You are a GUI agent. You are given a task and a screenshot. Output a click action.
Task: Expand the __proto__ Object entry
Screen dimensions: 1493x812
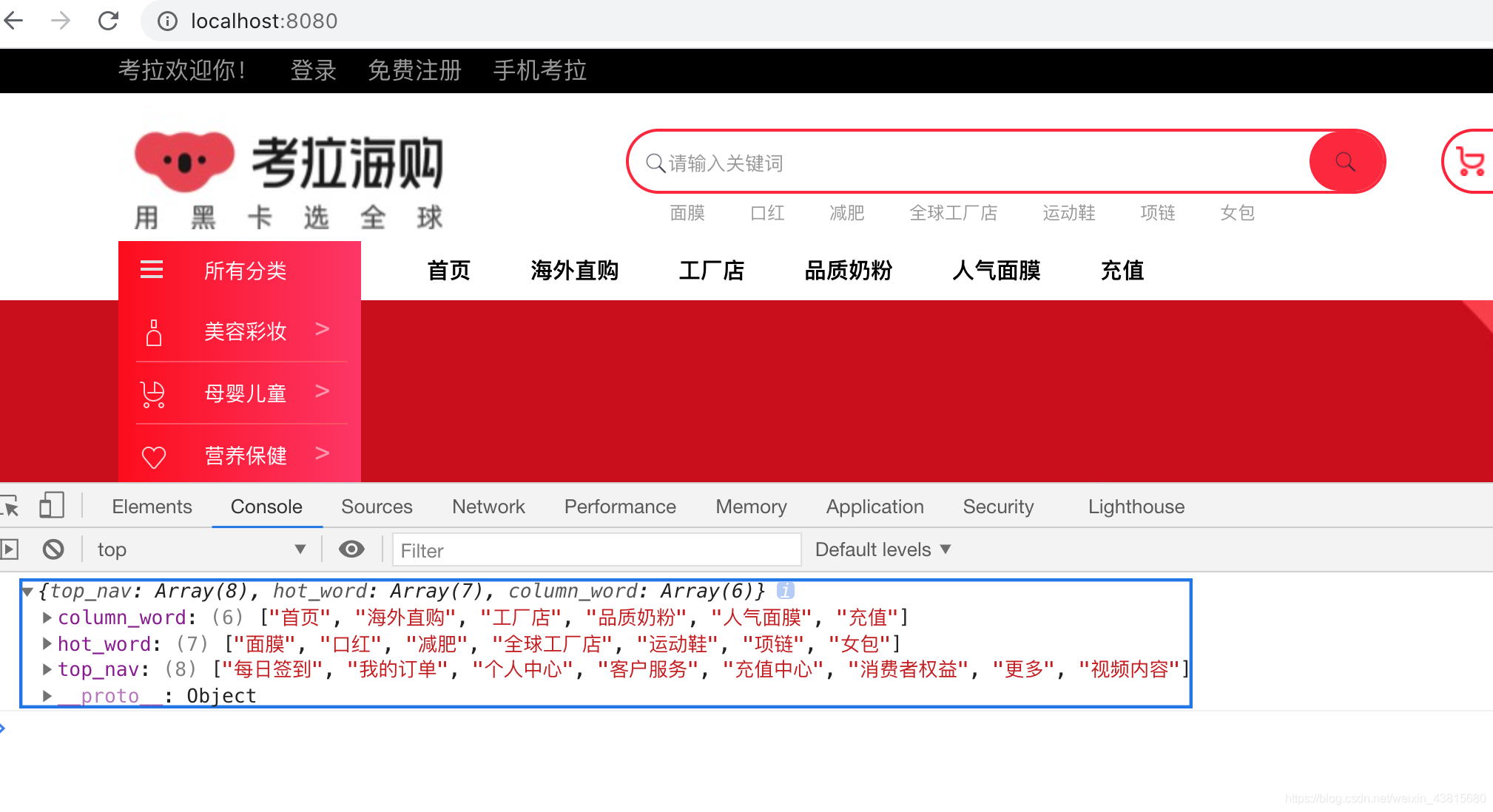point(47,696)
